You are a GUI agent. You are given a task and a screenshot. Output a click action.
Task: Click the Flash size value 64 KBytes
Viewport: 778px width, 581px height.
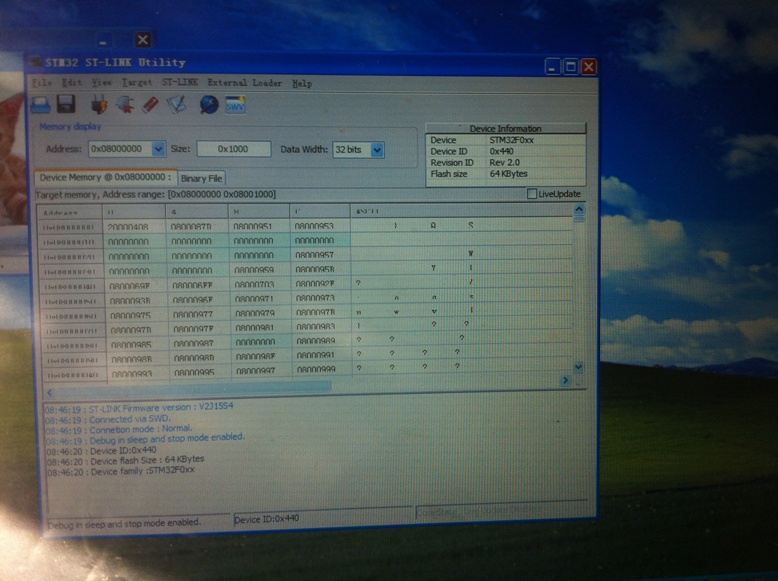[508, 174]
